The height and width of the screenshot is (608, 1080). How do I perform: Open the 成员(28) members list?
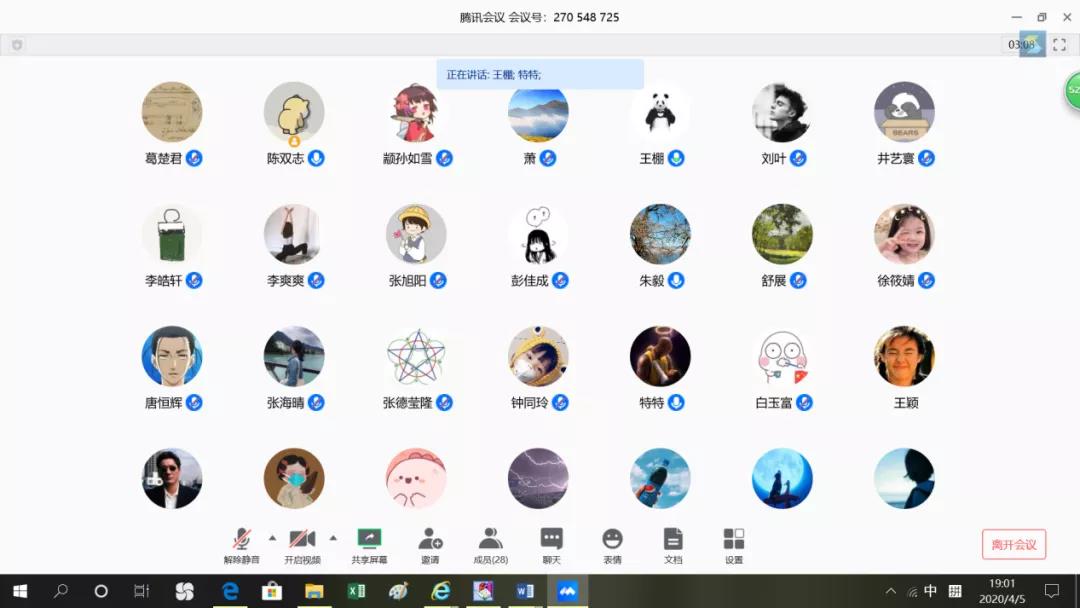pos(490,546)
